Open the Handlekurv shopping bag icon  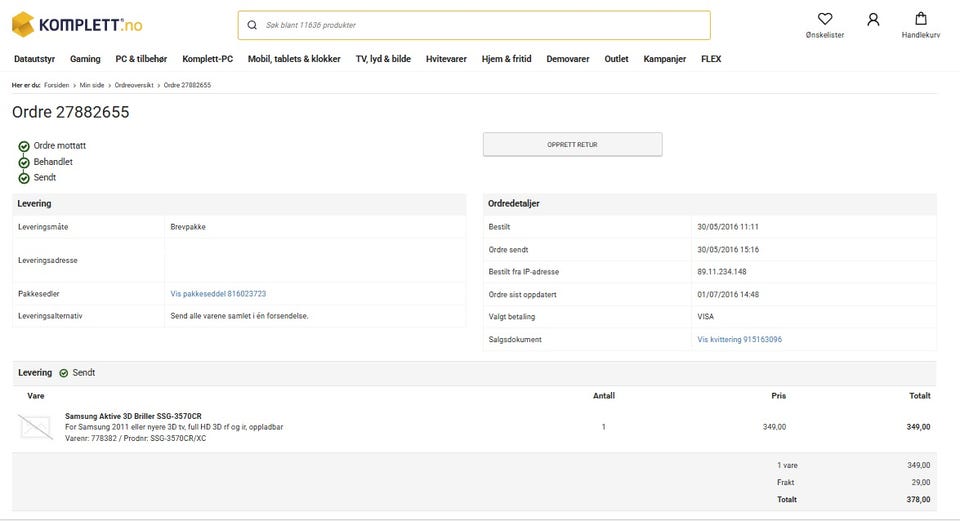(921, 19)
